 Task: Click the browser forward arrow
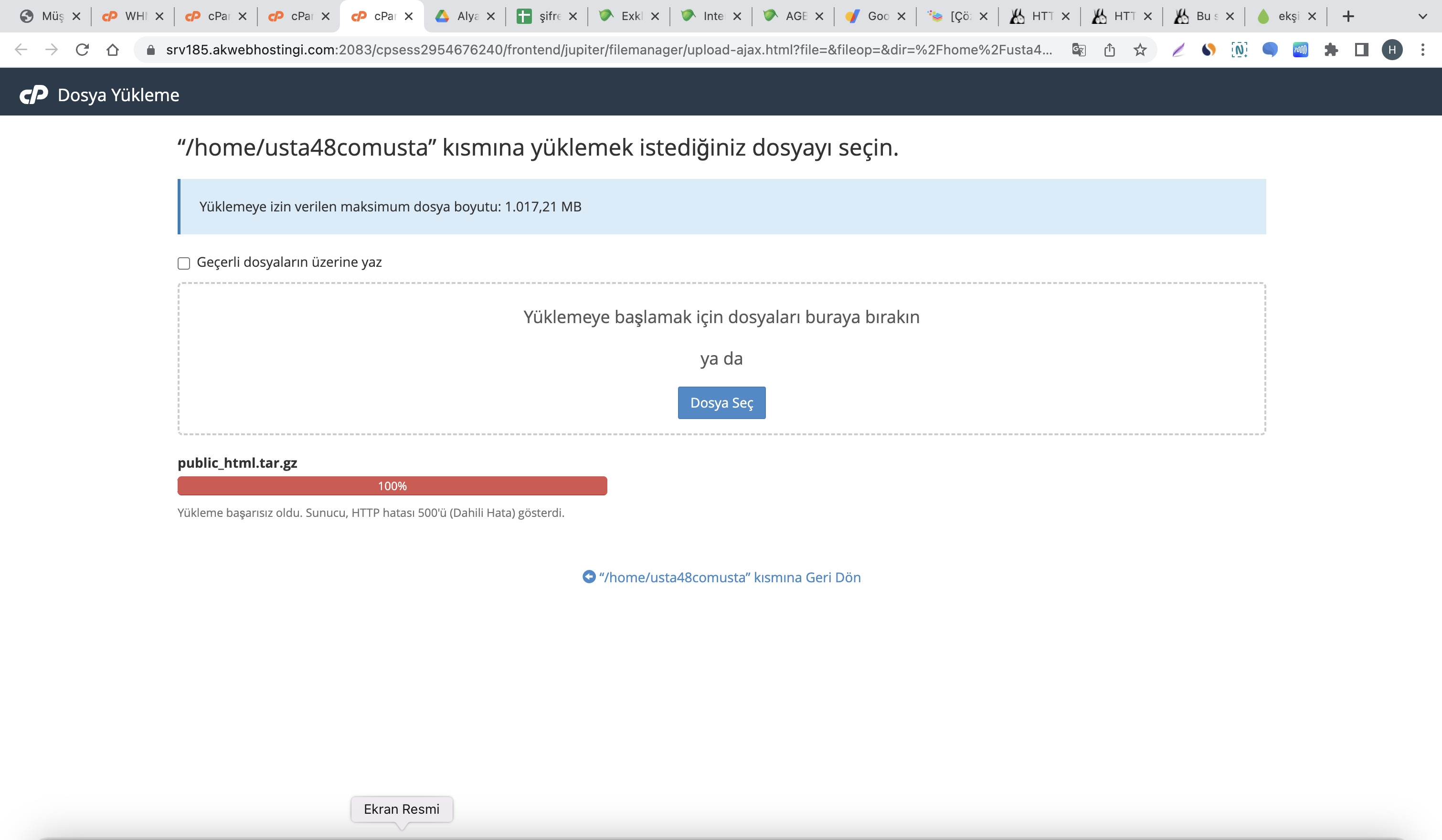tap(52, 50)
